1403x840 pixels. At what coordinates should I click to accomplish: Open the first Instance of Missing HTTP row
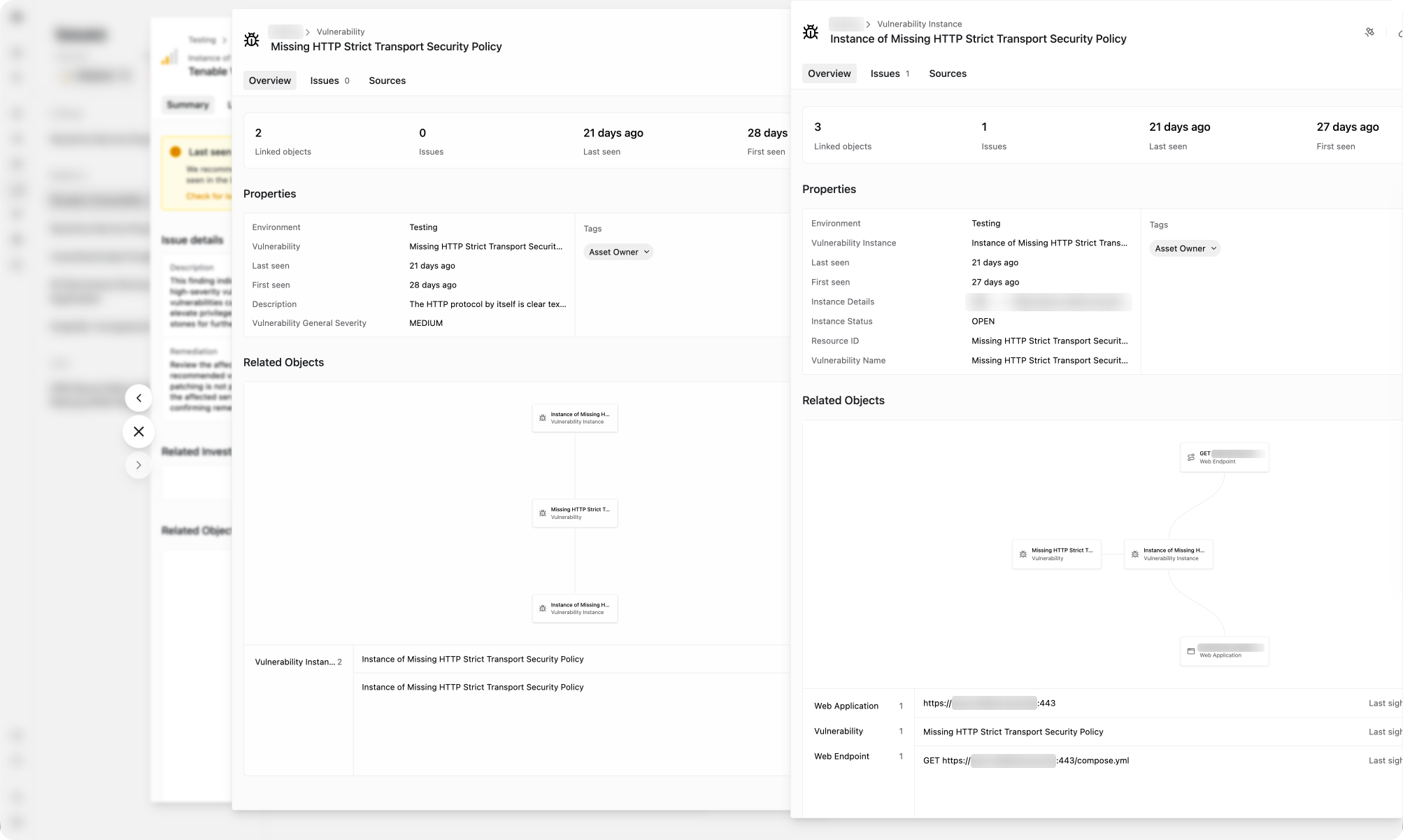point(472,659)
